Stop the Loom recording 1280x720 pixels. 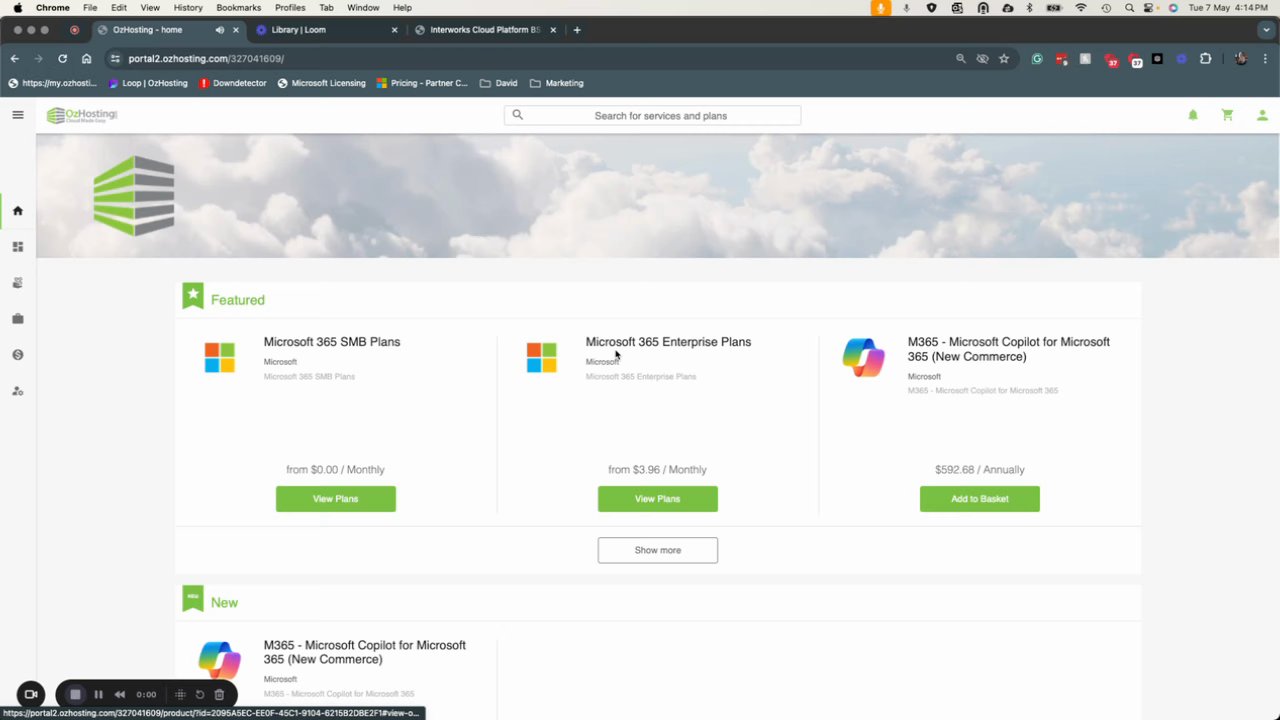tap(75, 694)
